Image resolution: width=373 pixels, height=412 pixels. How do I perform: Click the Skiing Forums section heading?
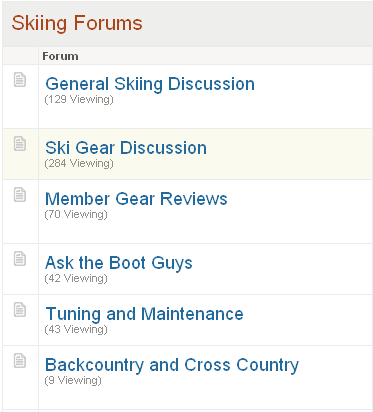click(x=77, y=23)
